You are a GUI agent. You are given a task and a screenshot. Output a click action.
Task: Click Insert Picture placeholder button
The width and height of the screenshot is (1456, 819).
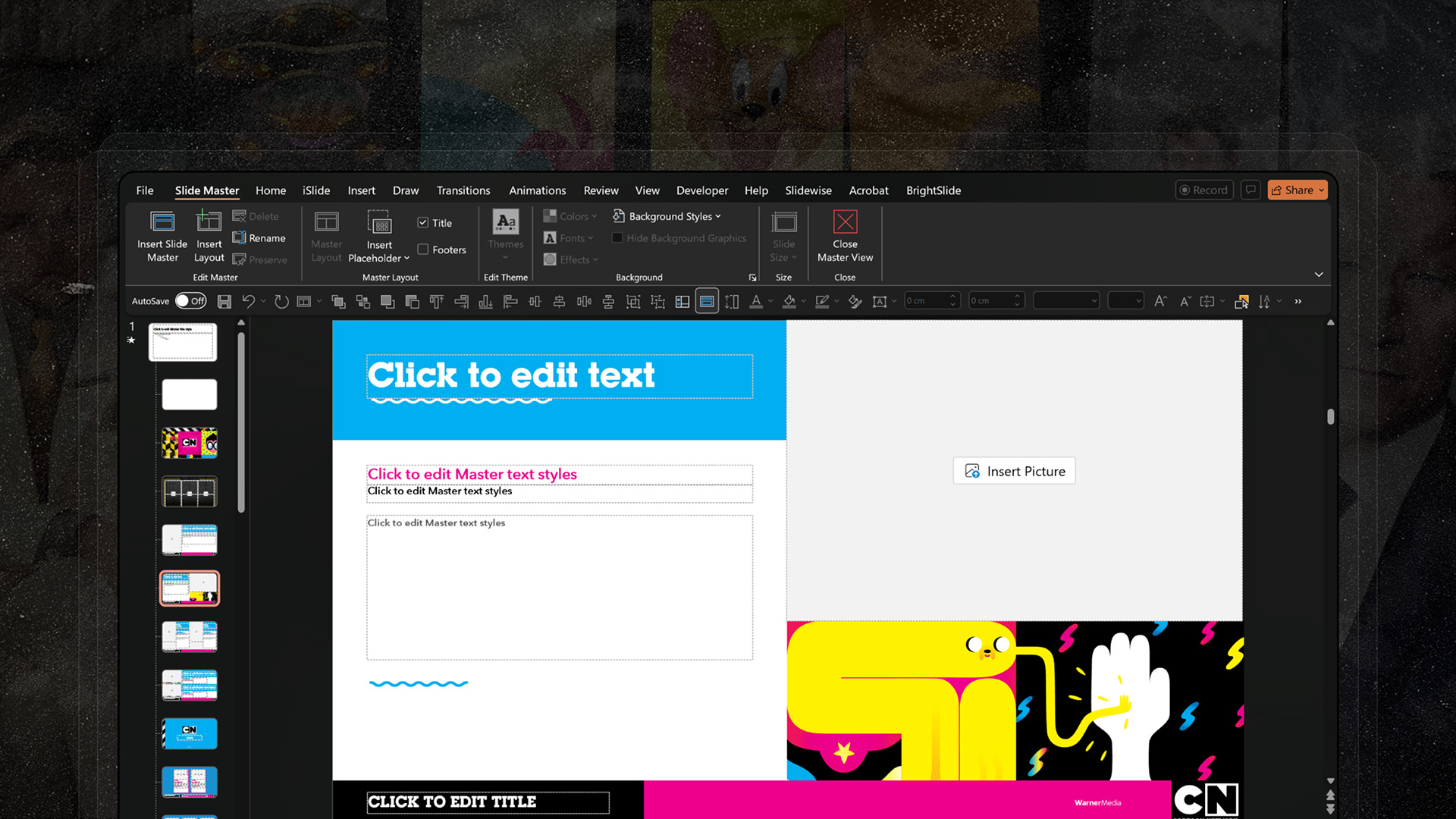(1014, 471)
